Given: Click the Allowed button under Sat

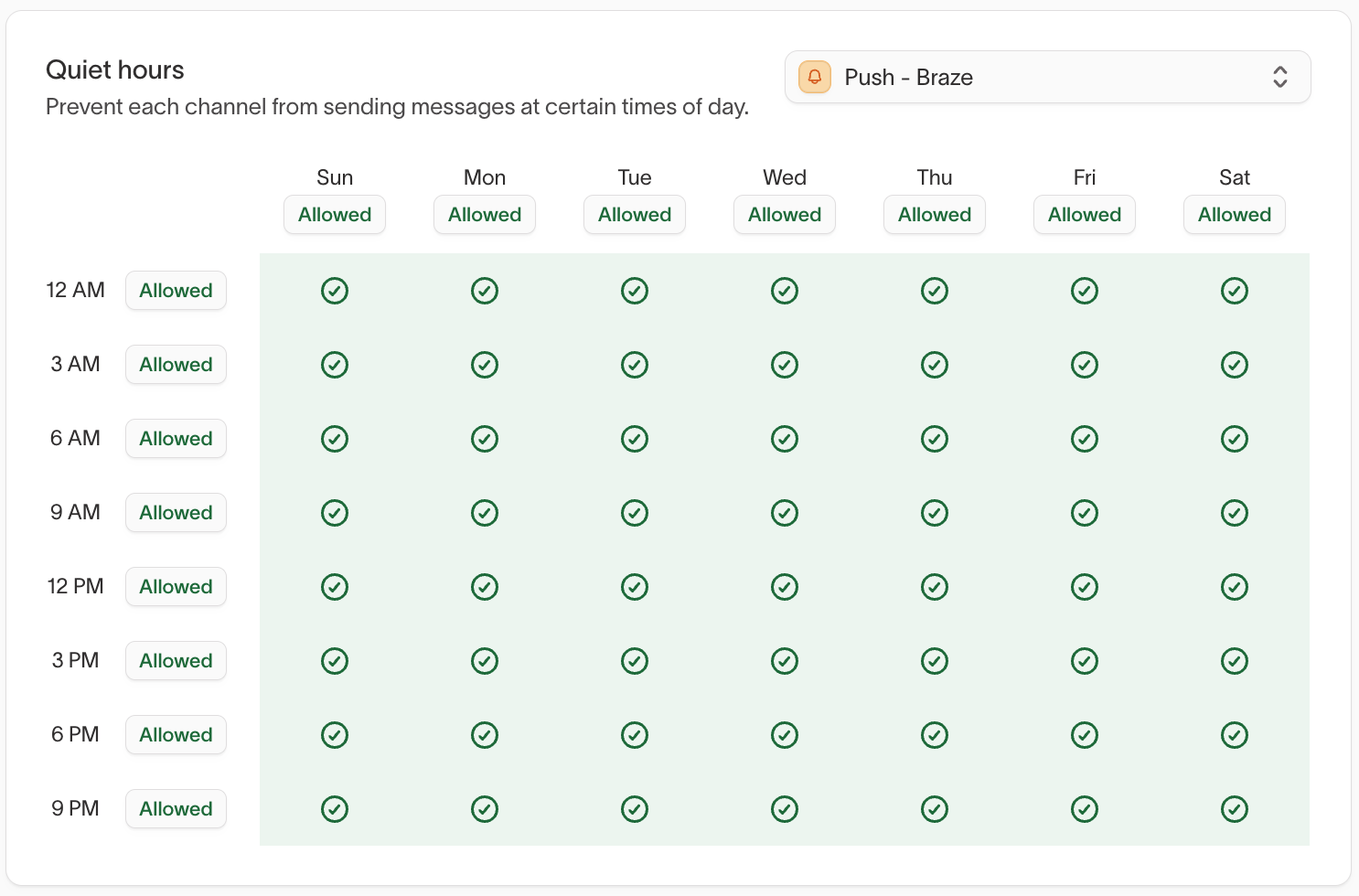Looking at the screenshot, I should coord(1235,215).
